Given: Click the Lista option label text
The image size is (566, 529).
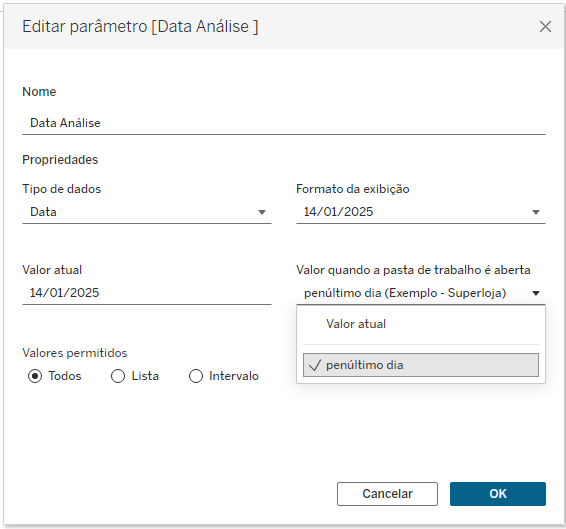Looking at the screenshot, I should click(145, 376).
